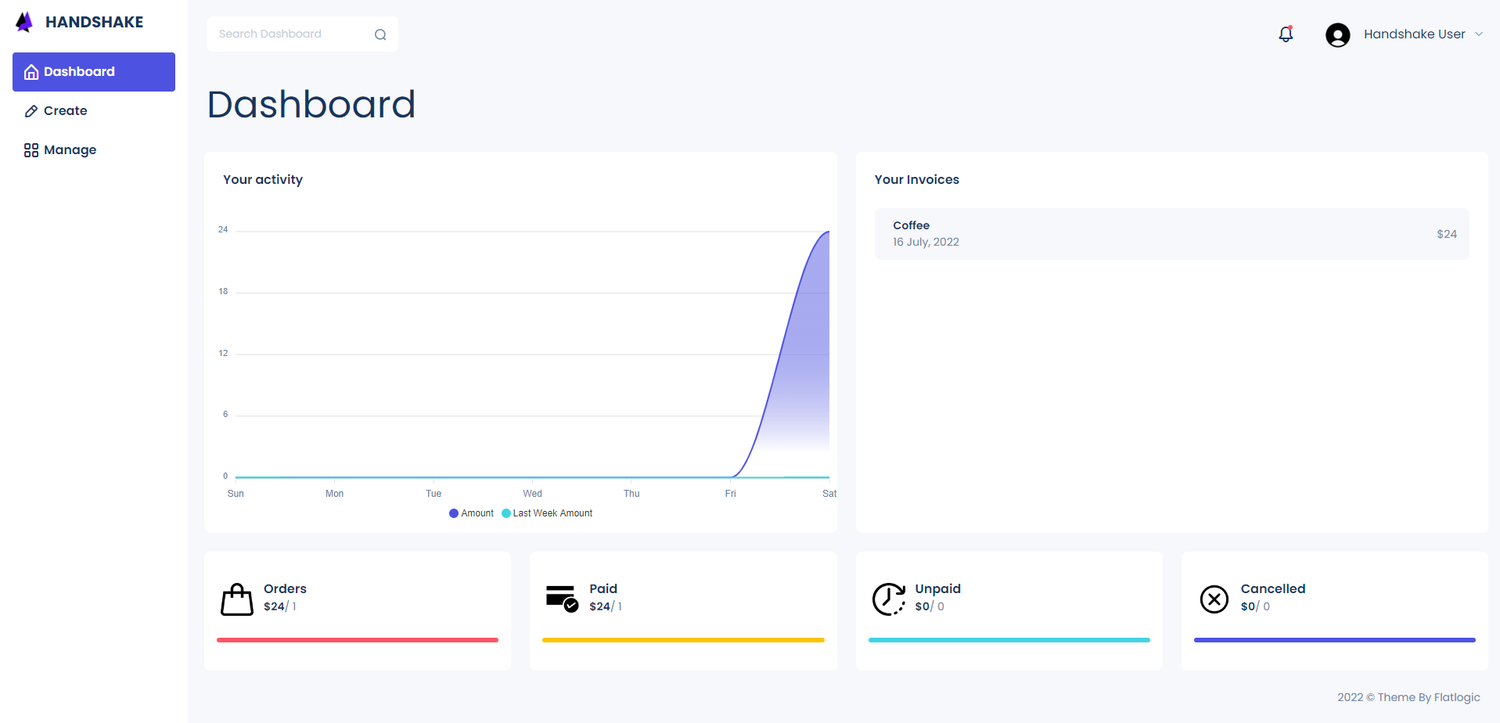Click the red Orders progress bar
The image size is (1500, 723).
click(357, 640)
